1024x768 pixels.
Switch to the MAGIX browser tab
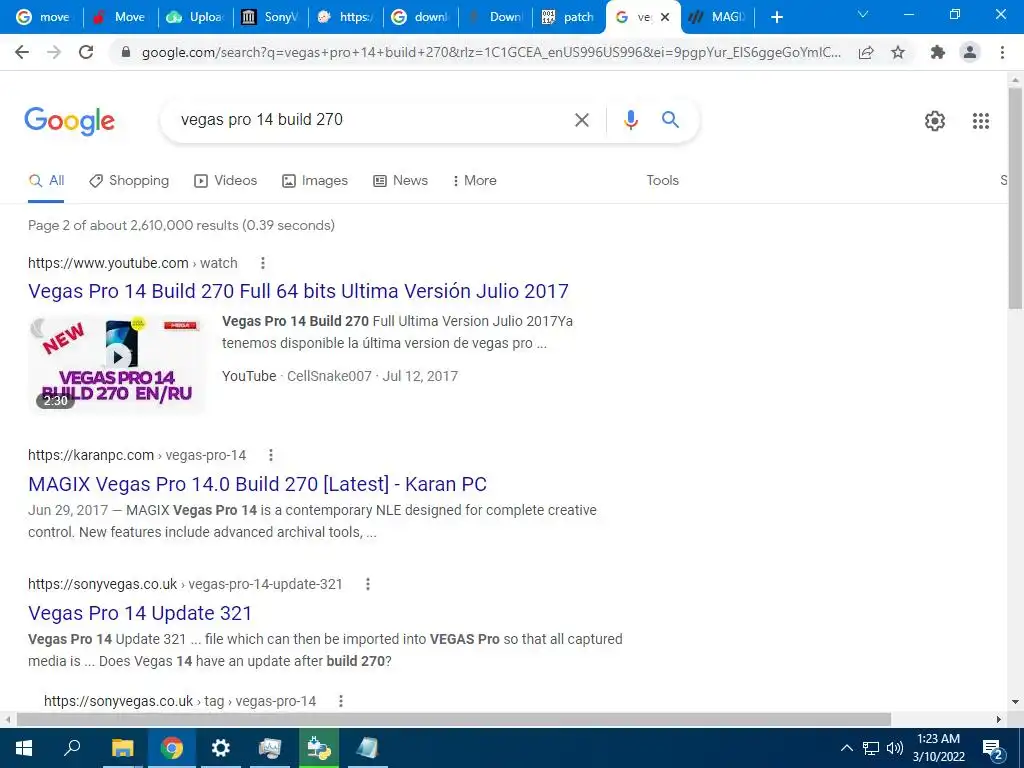click(717, 17)
